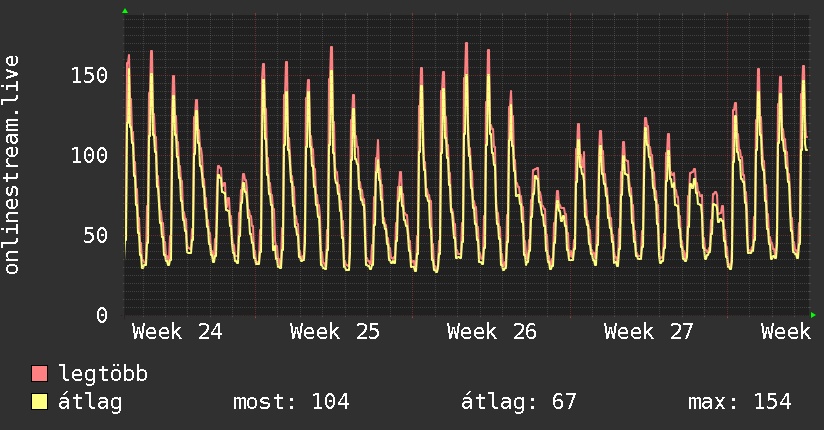Click the onlinestream.live vertical axis title
This screenshot has height=430, width=824.
coord(11,165)
